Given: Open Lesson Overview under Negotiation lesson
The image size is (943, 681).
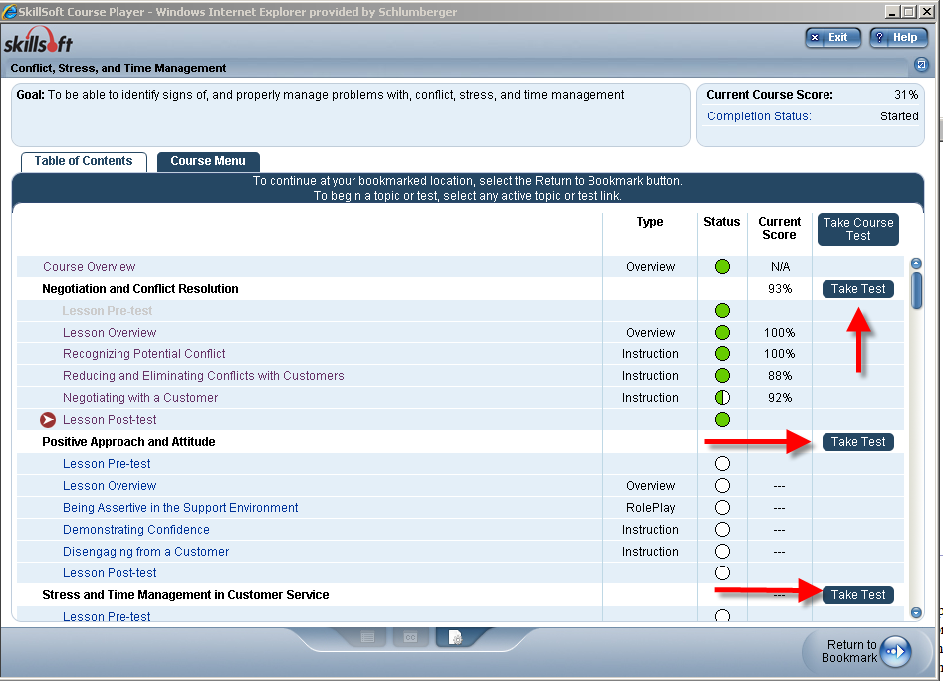Looking at the screenshot, I should (109, 333).
